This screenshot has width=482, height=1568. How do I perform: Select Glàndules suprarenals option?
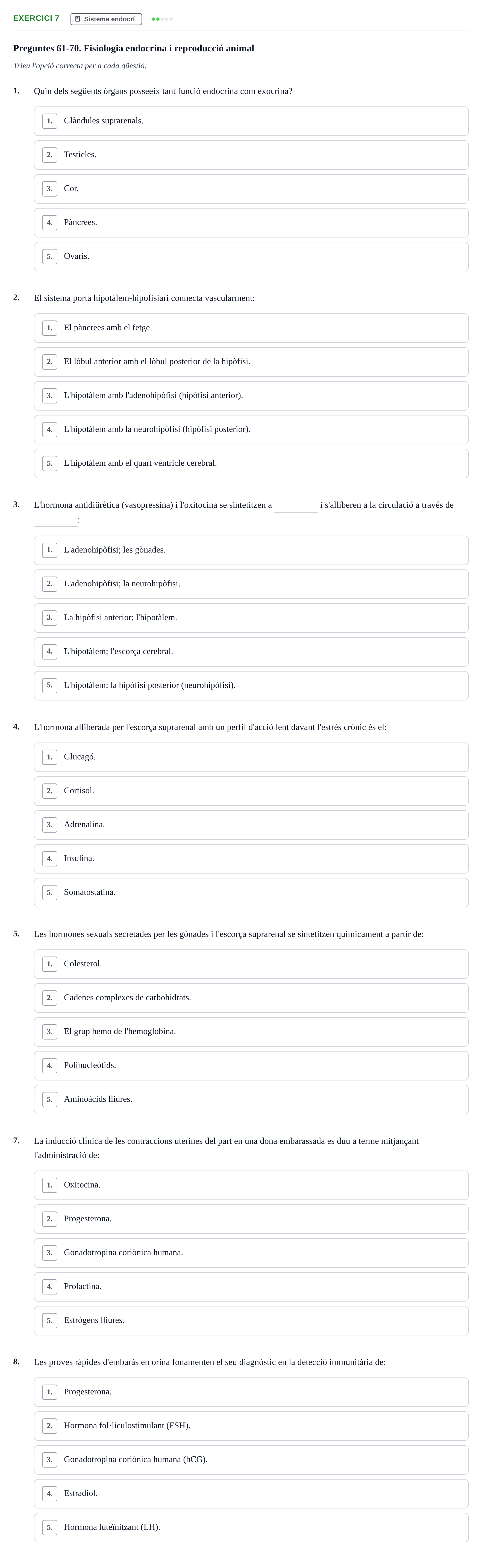(251, 121)
